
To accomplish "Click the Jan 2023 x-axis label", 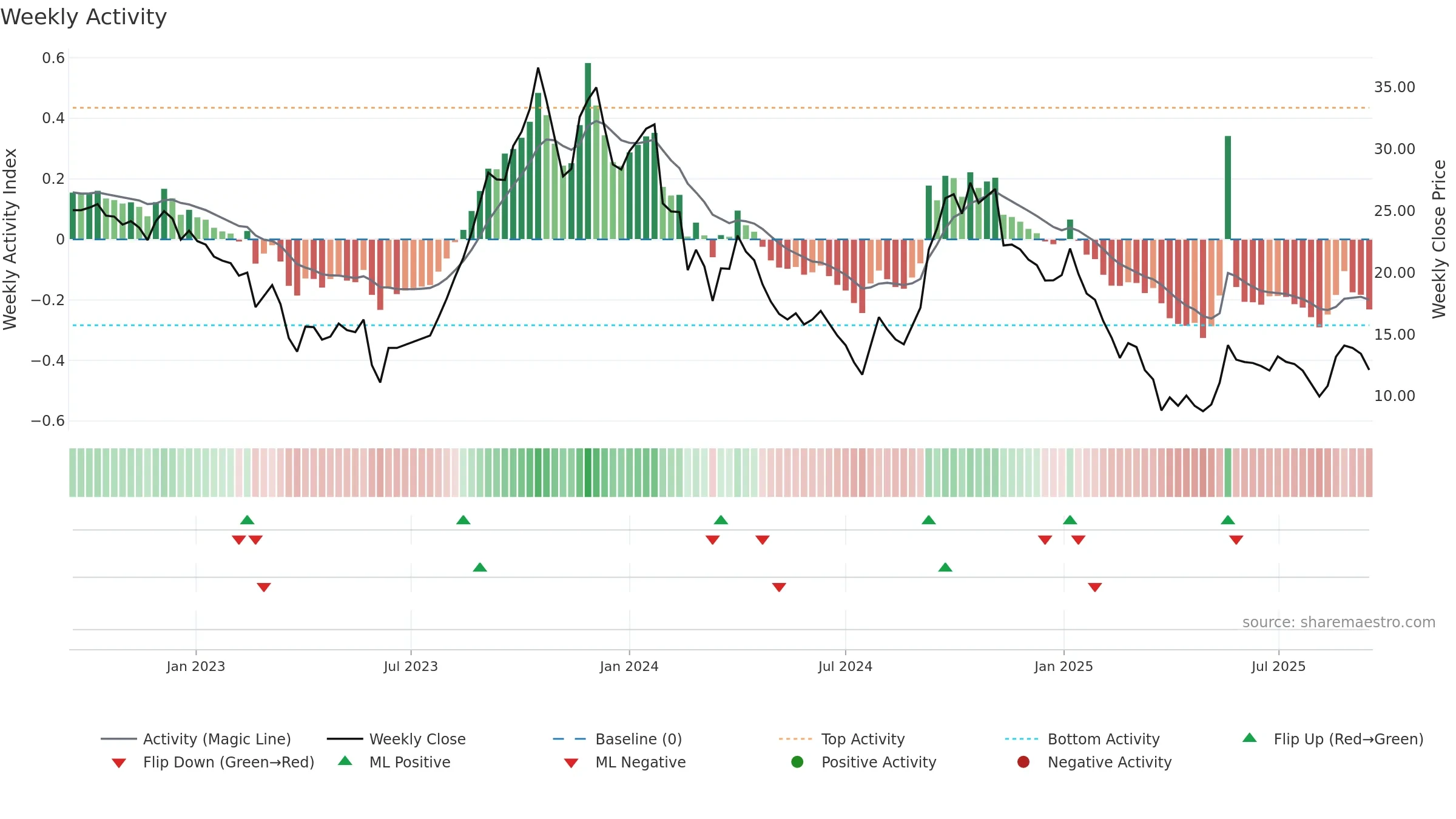I will point(196,666).
